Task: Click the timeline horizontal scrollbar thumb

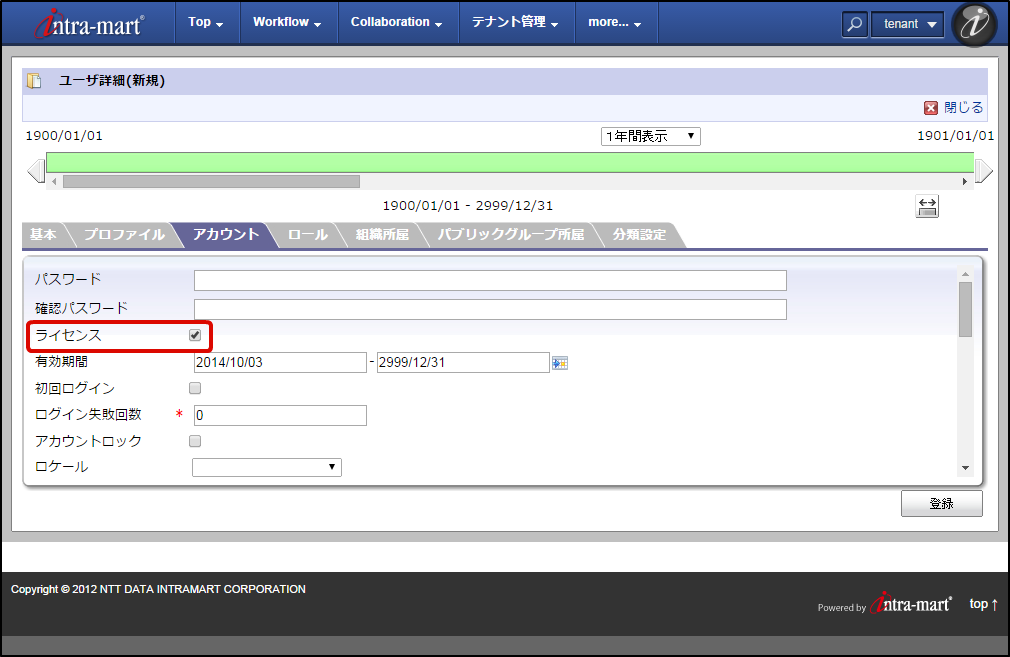Action: coord(211,182)
